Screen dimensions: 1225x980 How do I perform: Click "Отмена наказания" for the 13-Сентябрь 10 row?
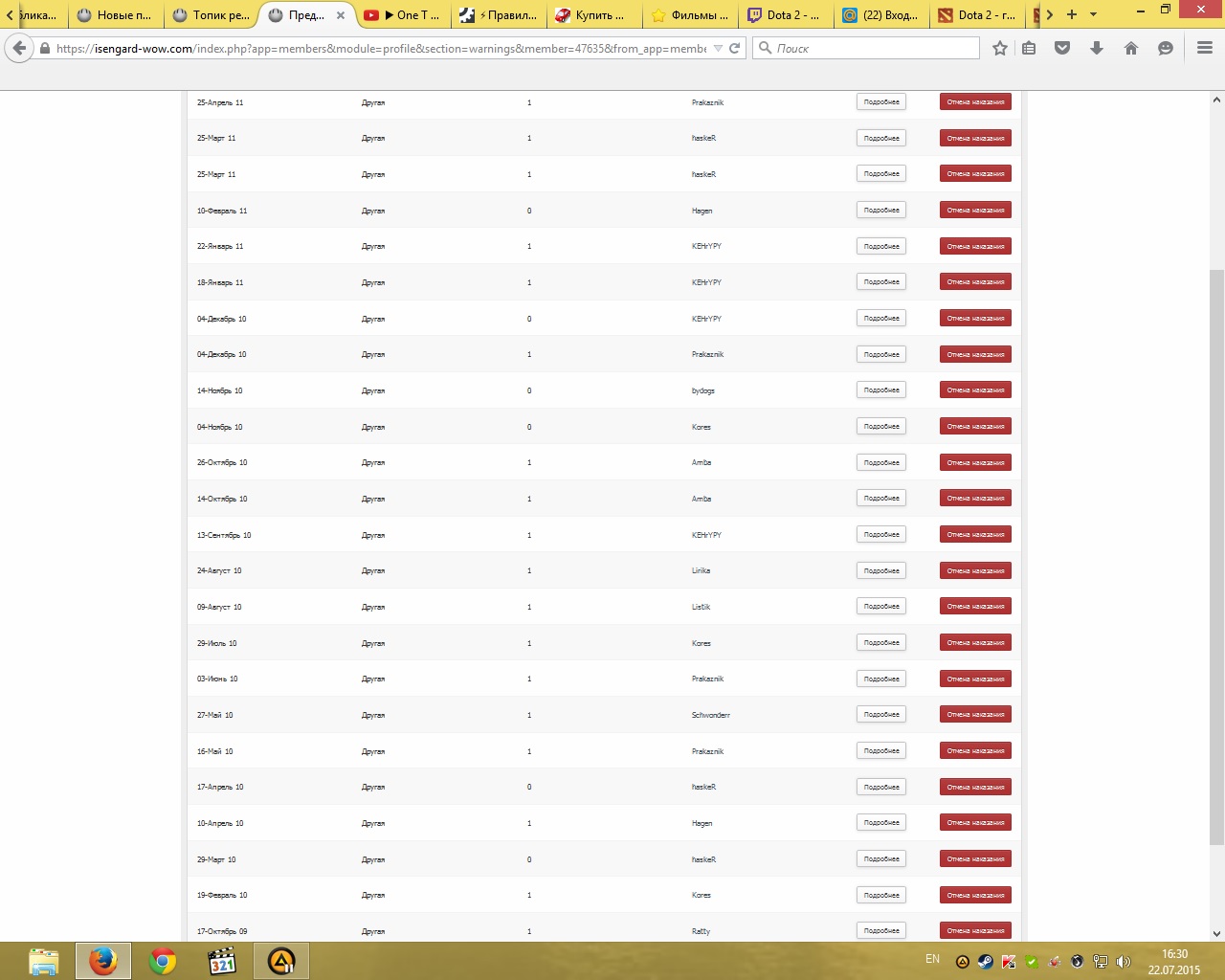975,534
